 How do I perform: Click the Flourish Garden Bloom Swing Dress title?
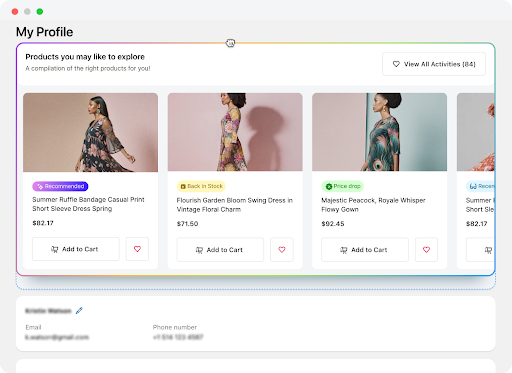tap(235, 205)
